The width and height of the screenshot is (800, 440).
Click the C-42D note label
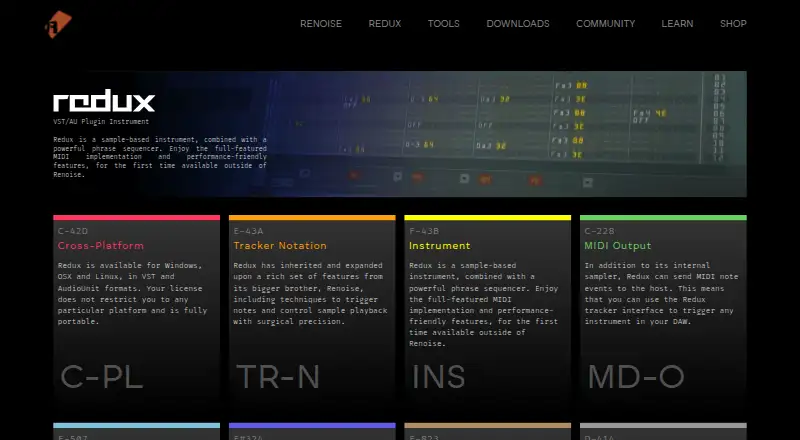pyautogui.click(x=73, y=231)
